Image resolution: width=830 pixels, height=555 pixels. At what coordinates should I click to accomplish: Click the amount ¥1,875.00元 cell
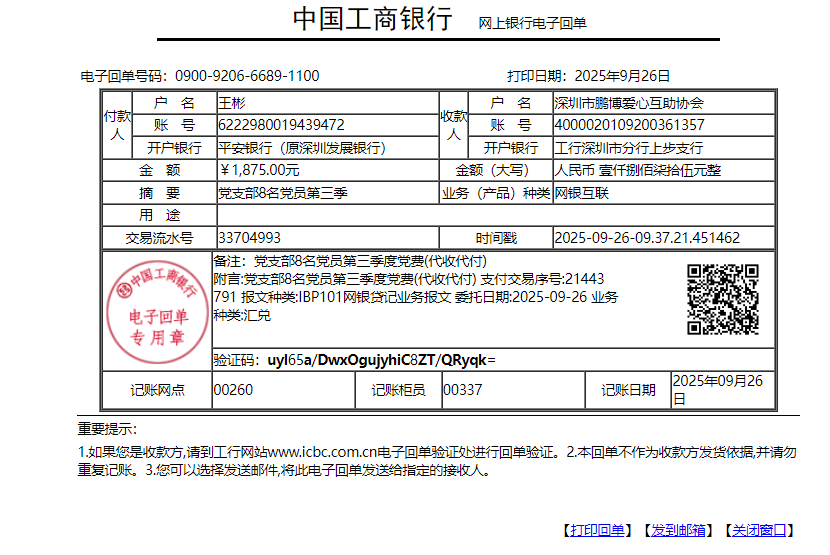259,170
